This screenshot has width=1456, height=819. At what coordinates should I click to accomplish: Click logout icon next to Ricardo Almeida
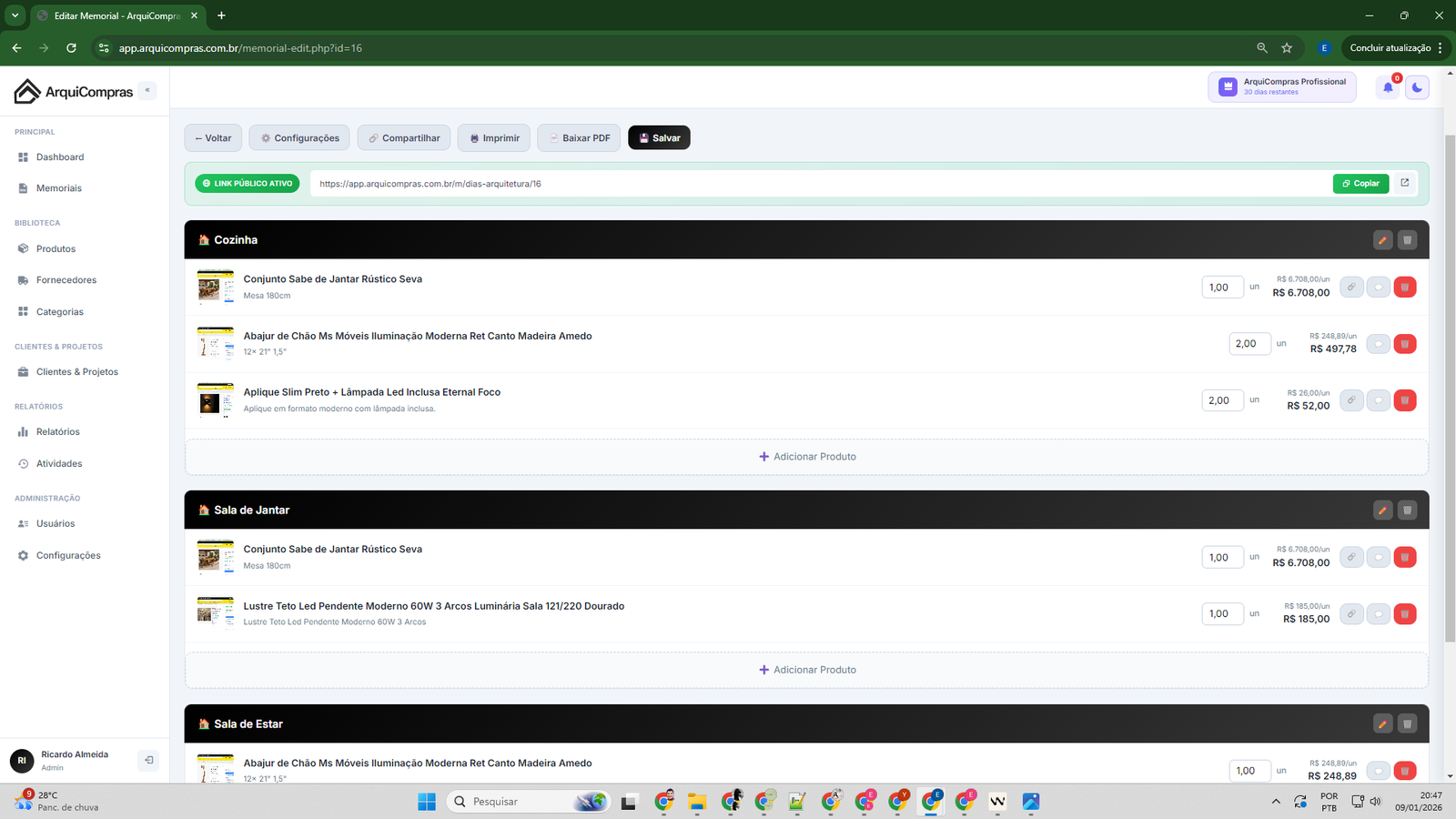(148, 760)
